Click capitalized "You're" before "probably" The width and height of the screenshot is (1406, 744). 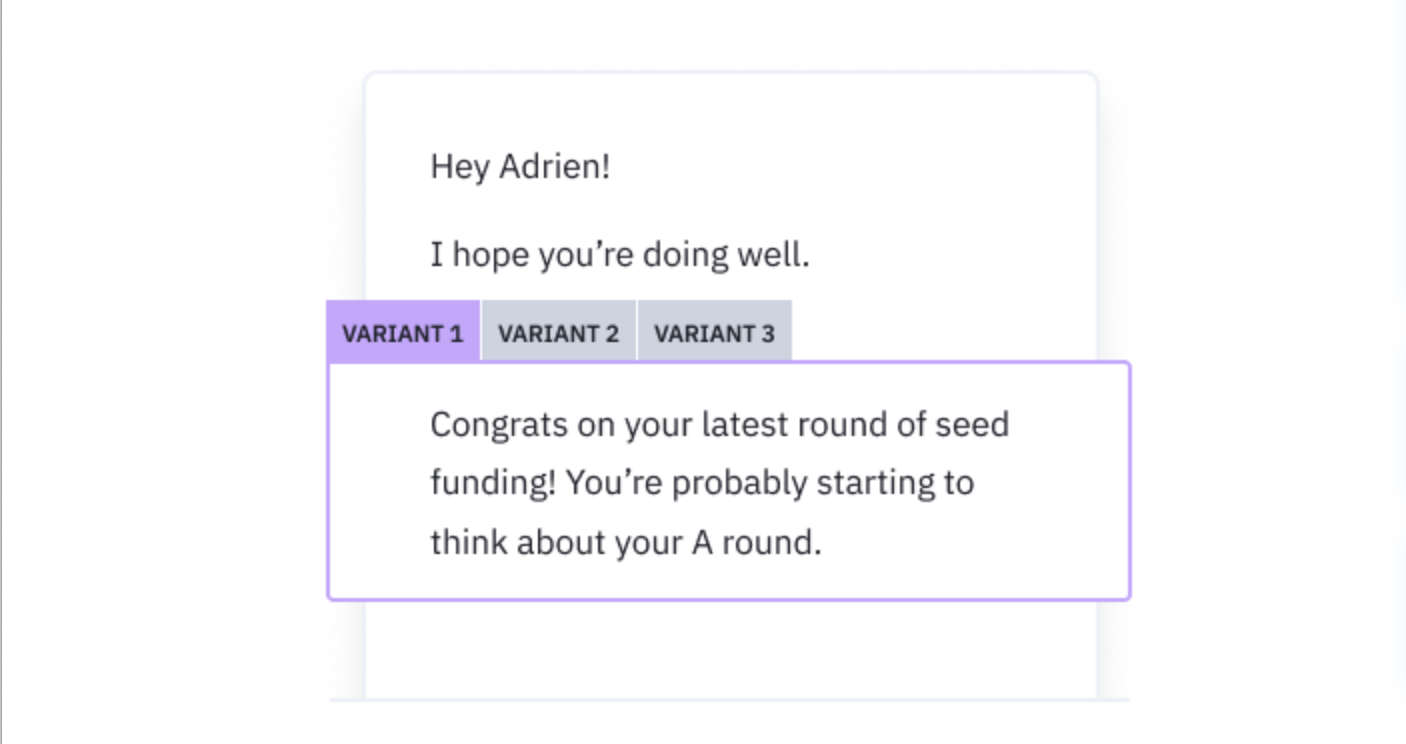coord(613,484)
